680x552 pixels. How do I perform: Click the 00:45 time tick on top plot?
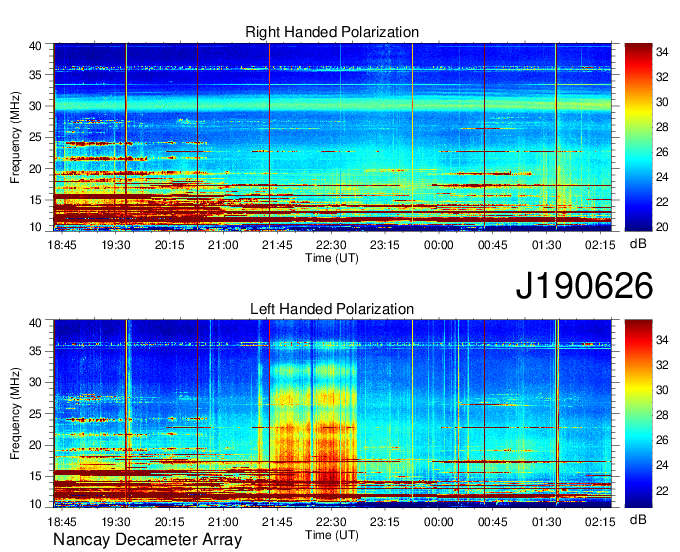click(x=493, y=245)
